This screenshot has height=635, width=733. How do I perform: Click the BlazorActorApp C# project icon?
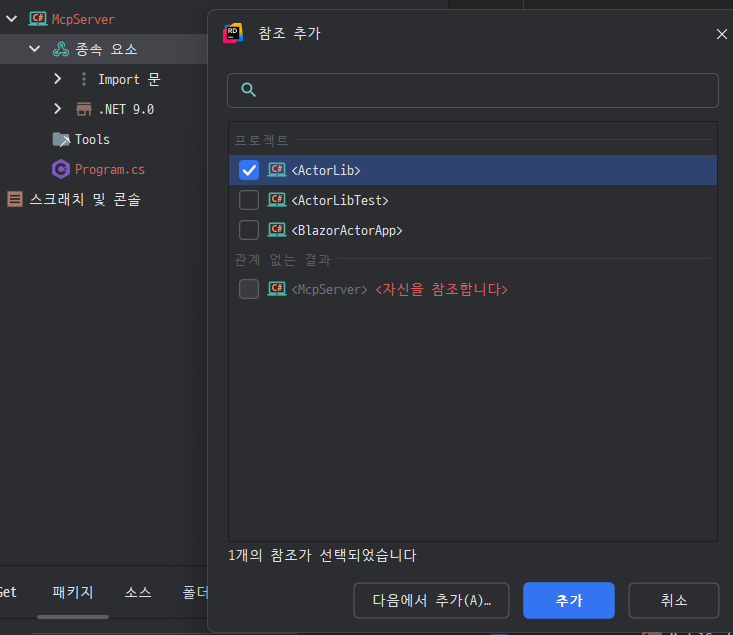[x=277, y=230]
